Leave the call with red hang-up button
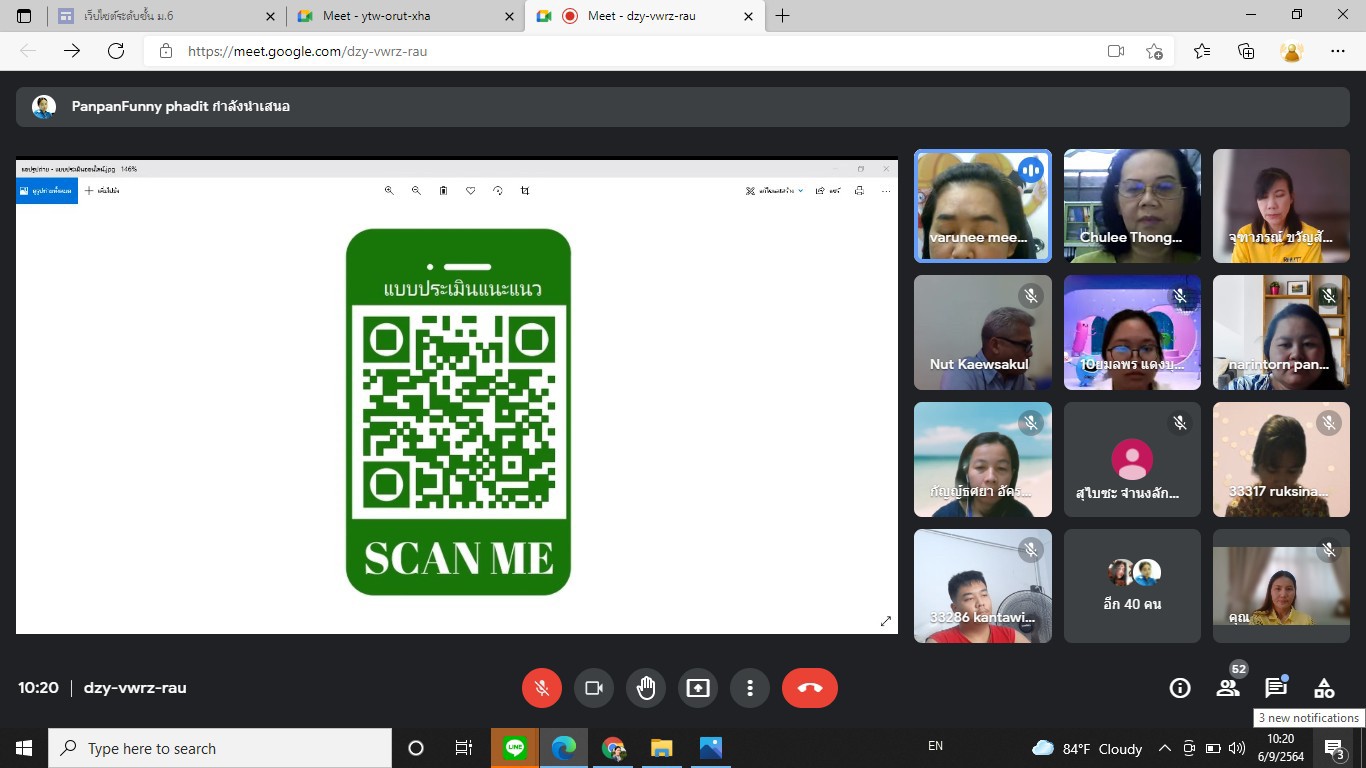This screenshot has height=768, width=1366. click(810, 688)
